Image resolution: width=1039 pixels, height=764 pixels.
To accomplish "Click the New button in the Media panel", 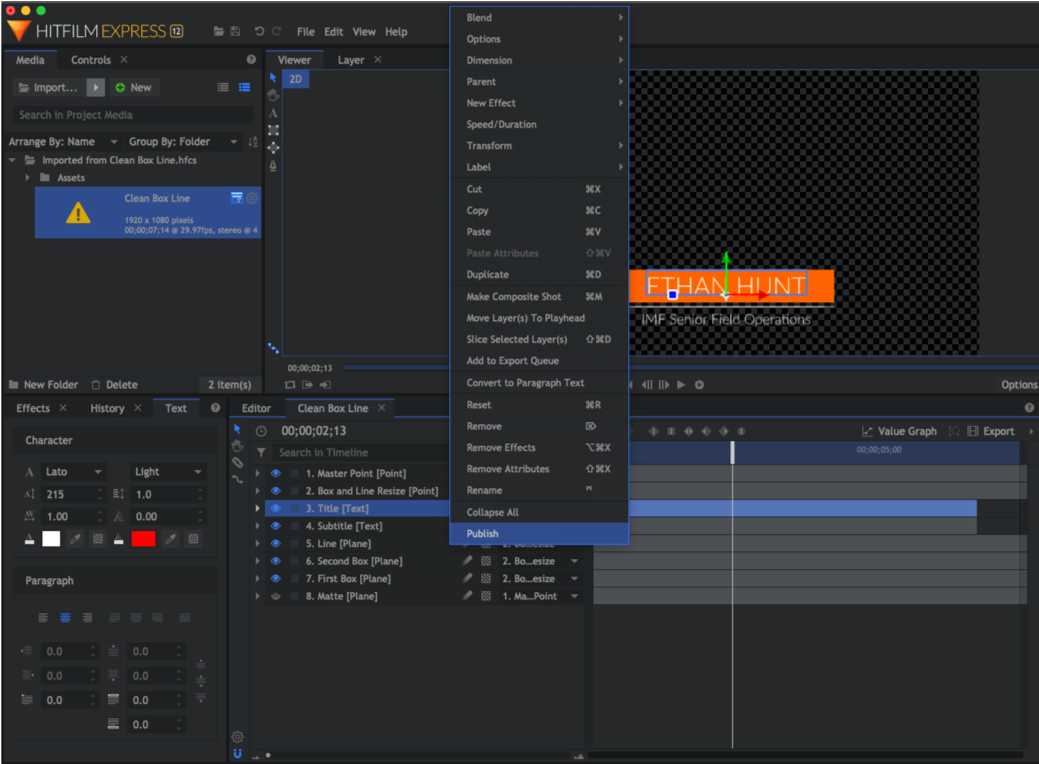I will point(134,87).
